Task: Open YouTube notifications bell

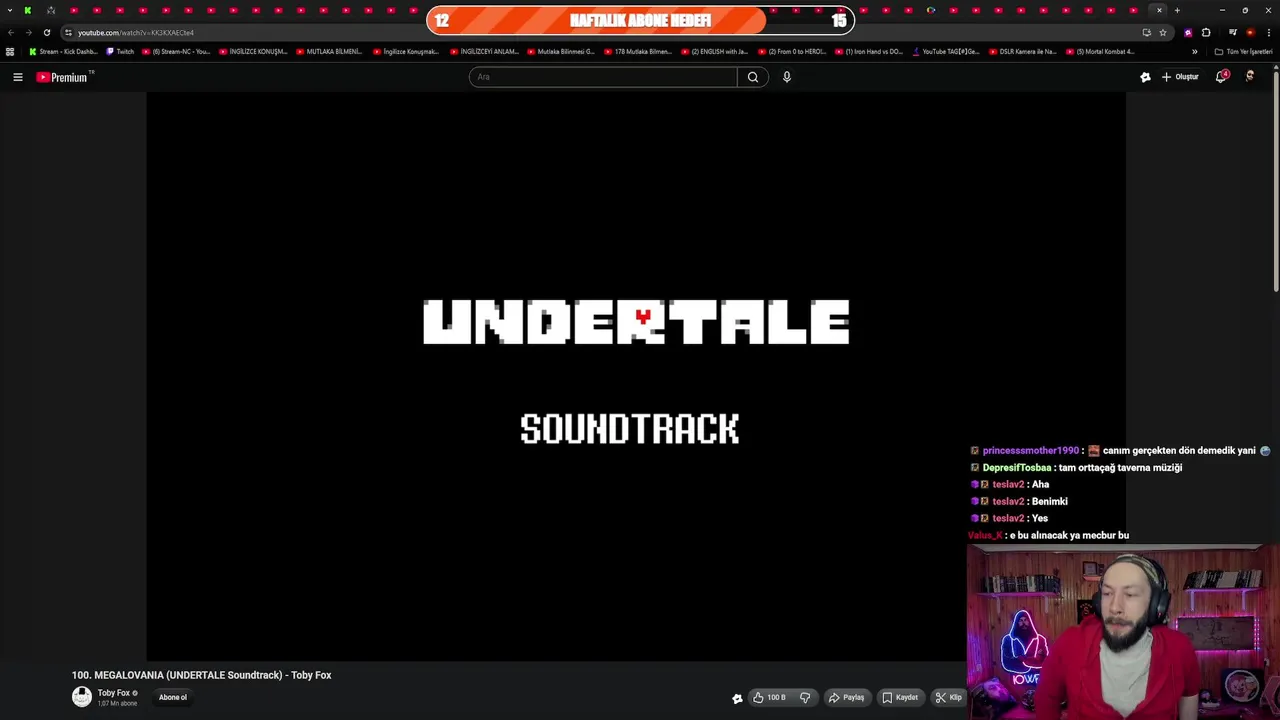Action: point(1221,77)
